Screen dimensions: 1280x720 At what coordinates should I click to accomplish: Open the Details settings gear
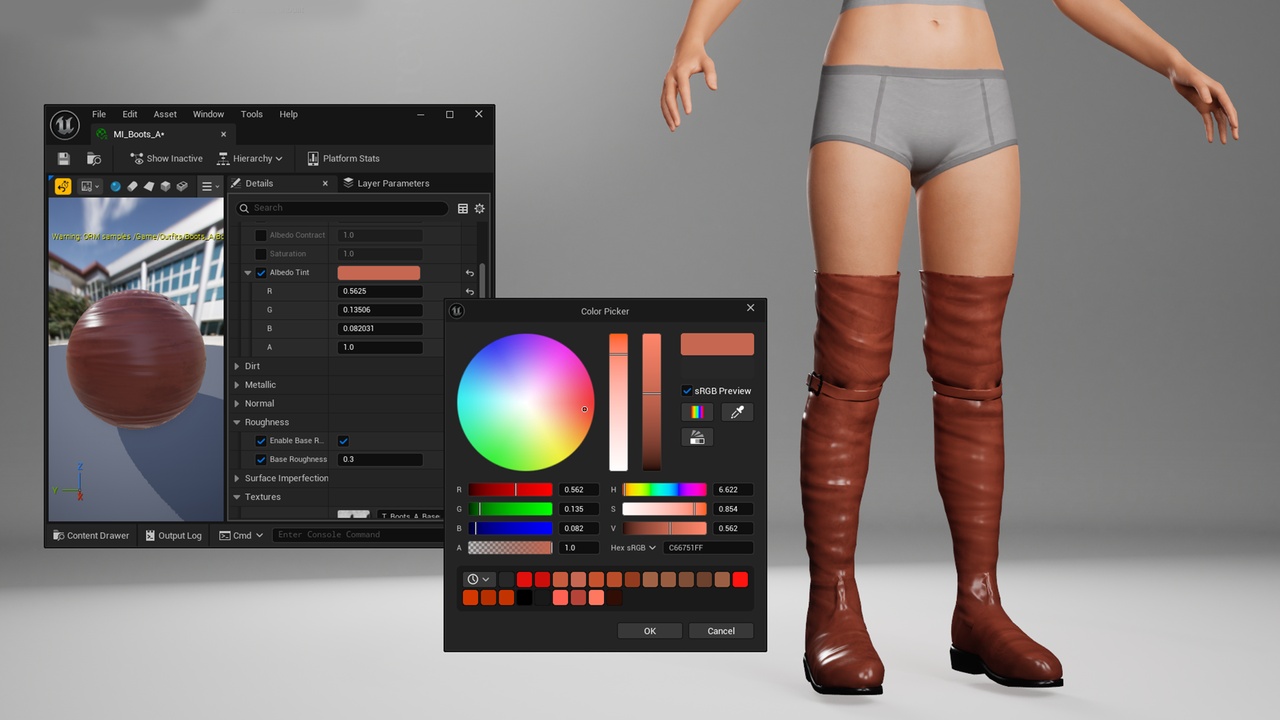click(480, 208)
